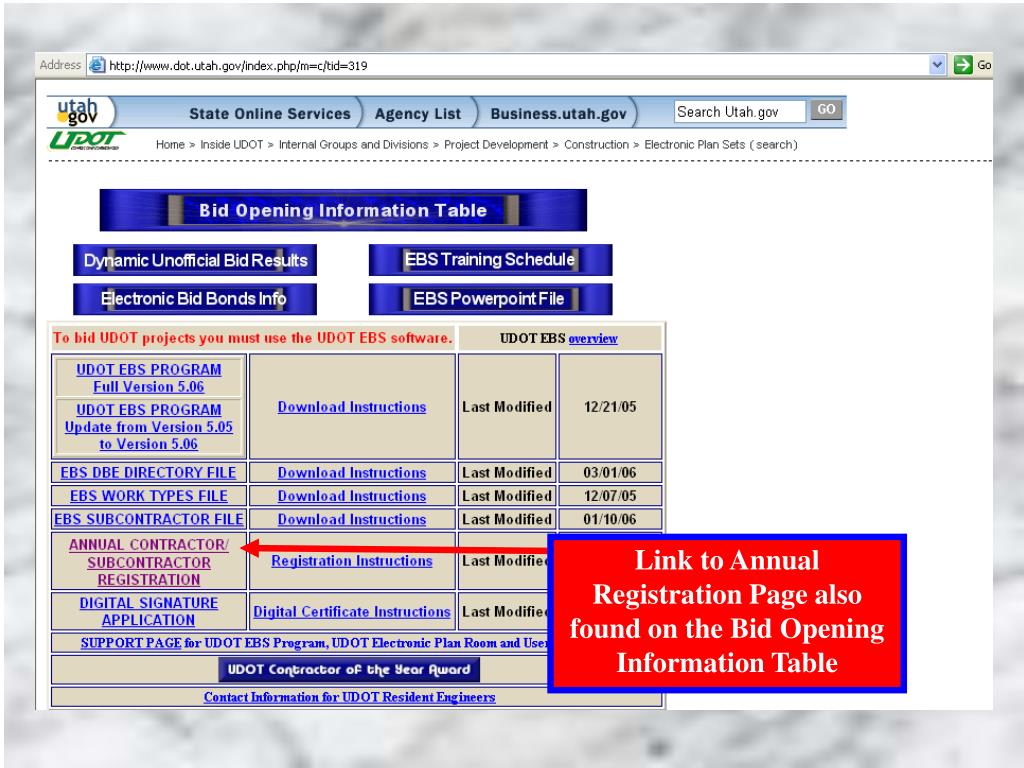Open Download Instructions for Subcontractor file

[x=352, y=520]
